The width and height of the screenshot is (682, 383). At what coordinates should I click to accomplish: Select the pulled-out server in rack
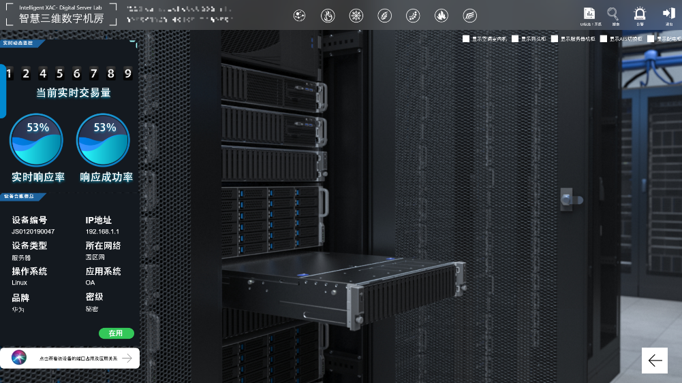coord(344,287)
